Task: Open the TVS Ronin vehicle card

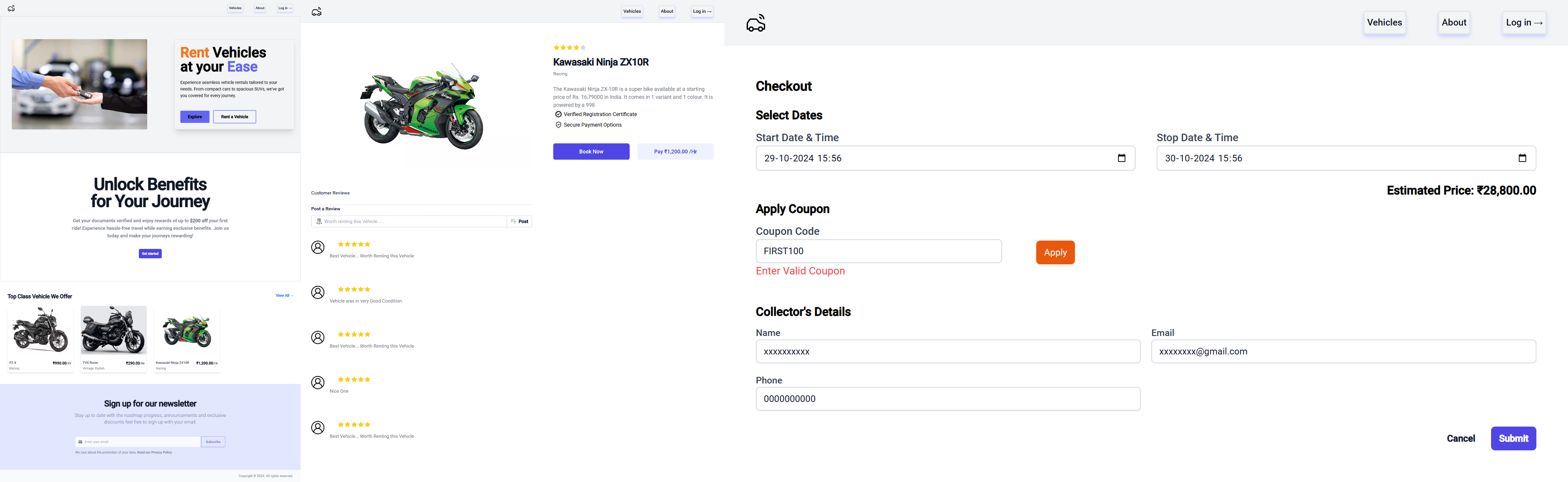Action: point(113,339)
